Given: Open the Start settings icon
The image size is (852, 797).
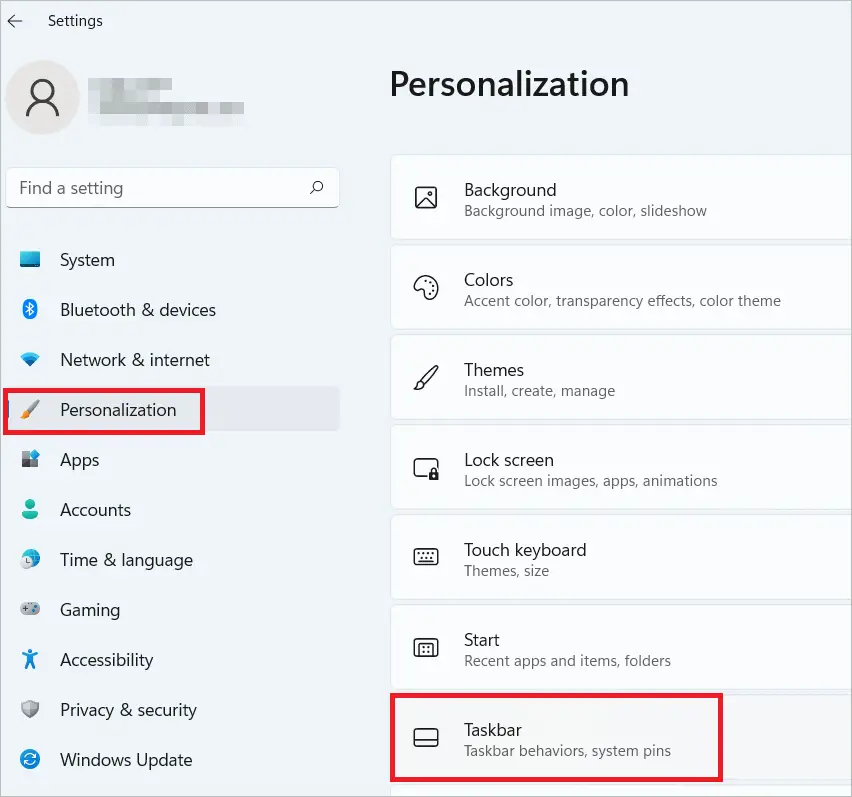Looking at the screenshot, I should (426, 648).
